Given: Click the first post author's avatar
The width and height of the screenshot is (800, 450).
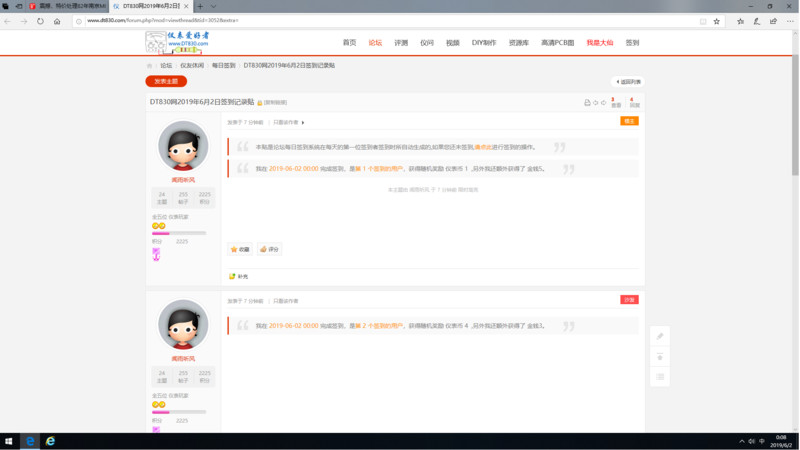Looking at the screenshot, I should click(183, 146).
